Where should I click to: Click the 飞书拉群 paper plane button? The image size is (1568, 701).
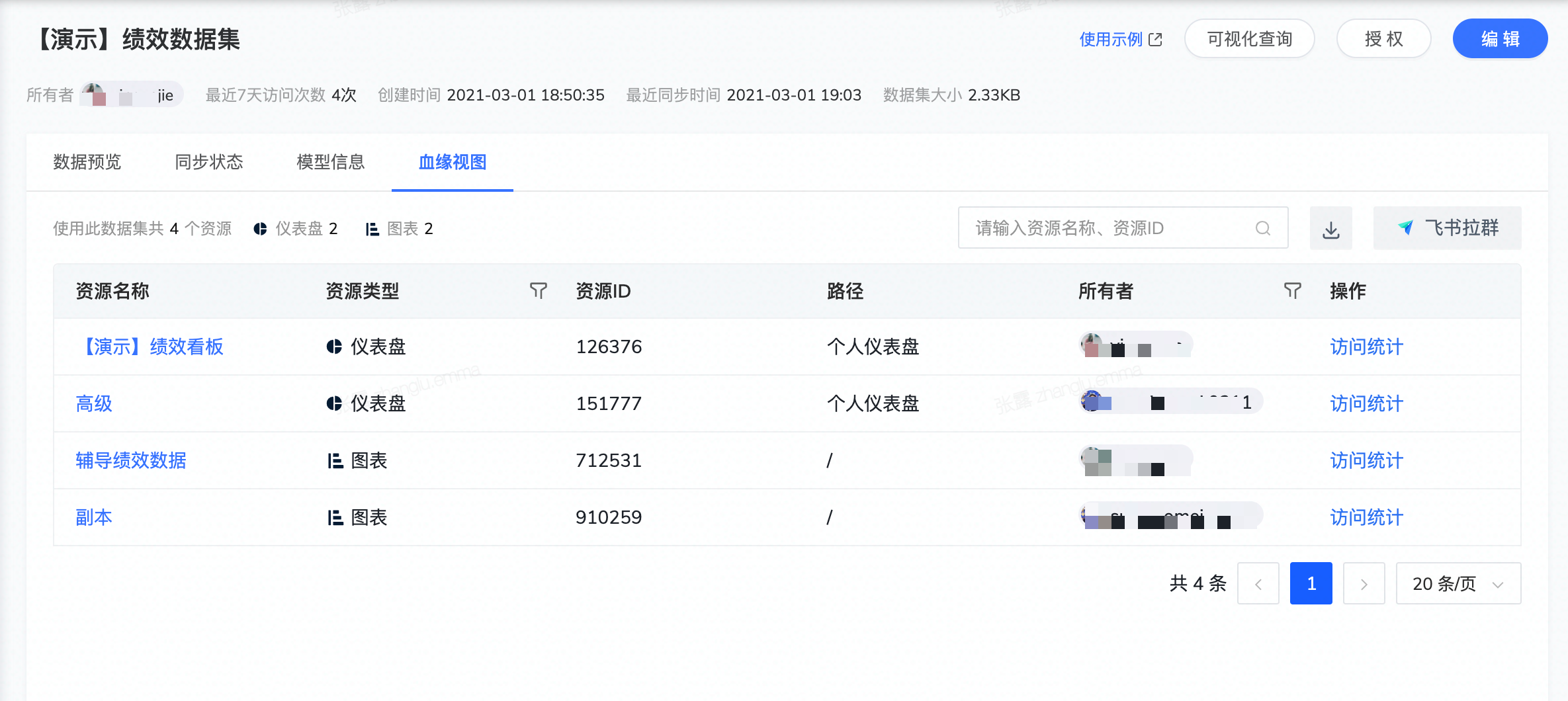(1447, 228)
